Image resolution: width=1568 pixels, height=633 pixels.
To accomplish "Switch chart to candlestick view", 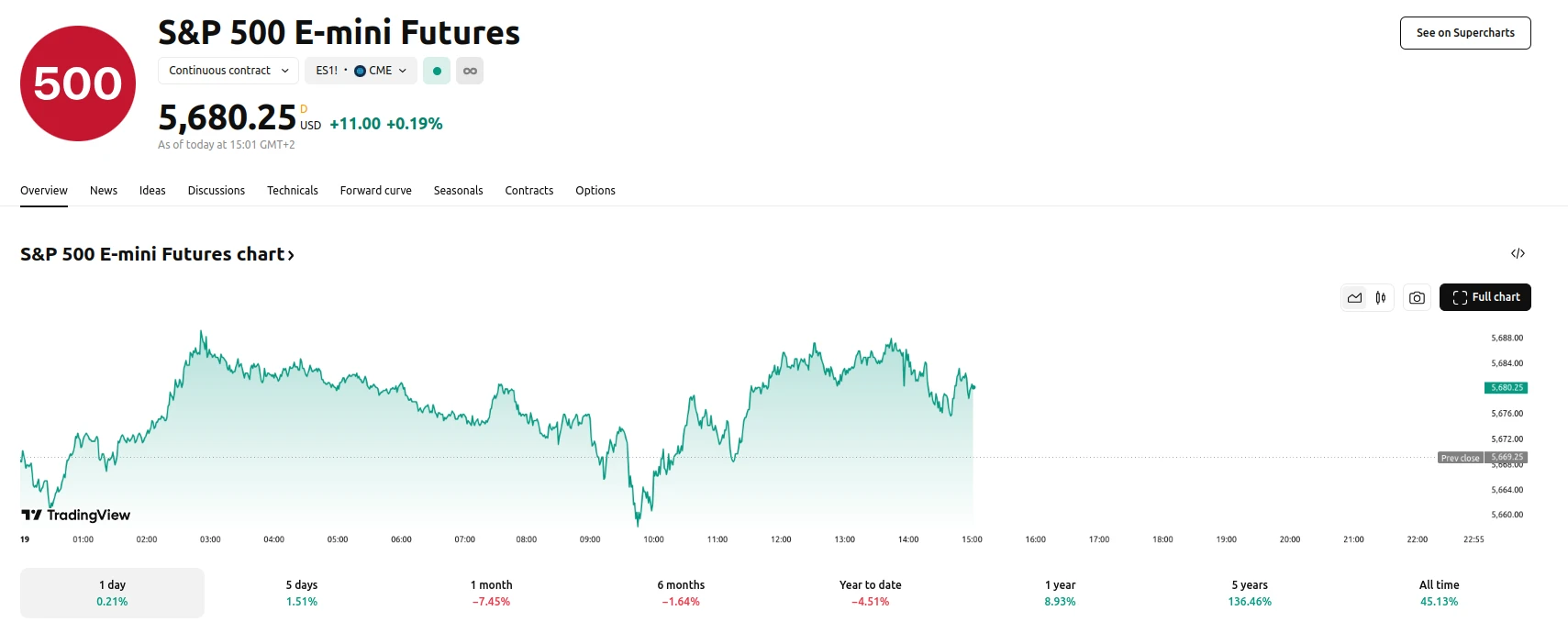I will (1380, 297).
